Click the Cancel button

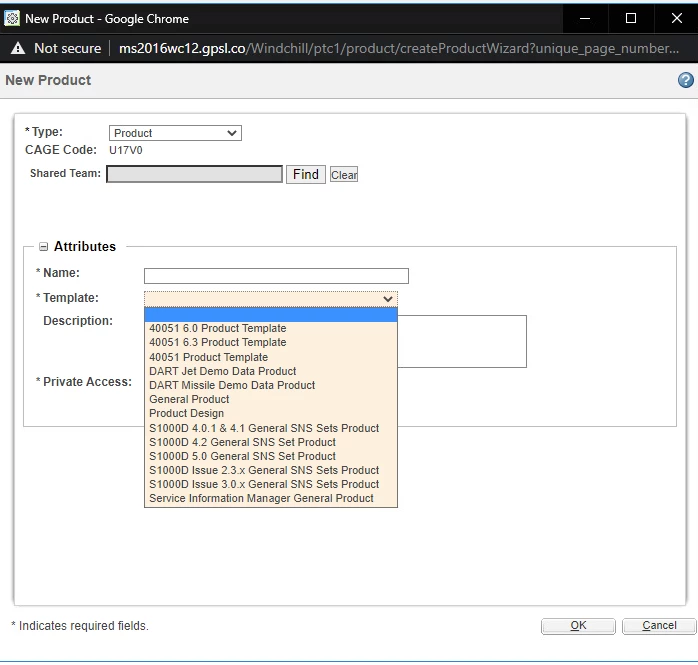659,626
